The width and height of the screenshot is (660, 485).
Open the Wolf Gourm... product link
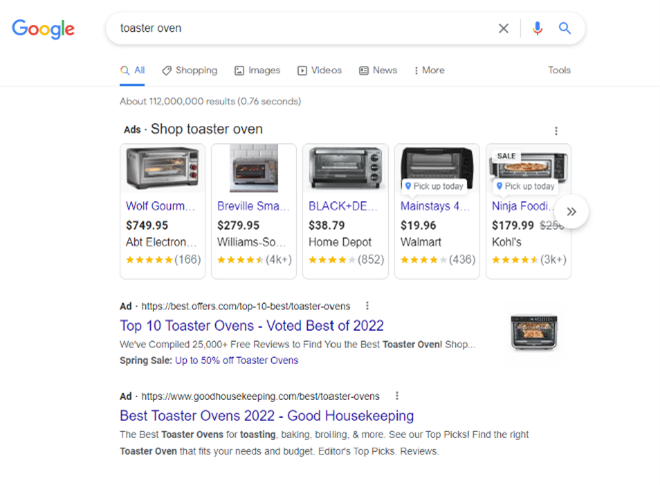[160, 206]
